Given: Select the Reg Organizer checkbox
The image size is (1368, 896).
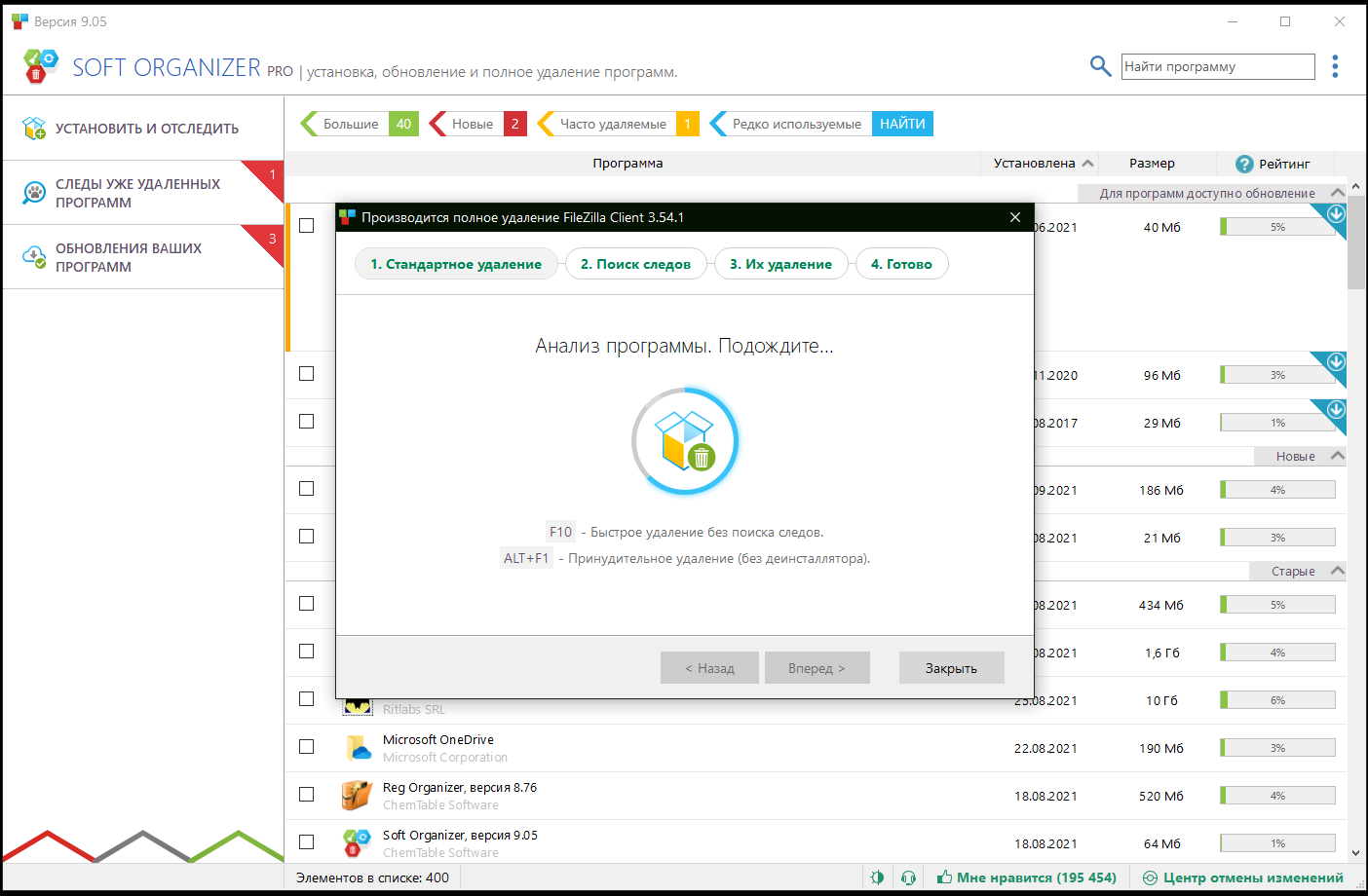Looking at the screenshot, I should [307, 795].
